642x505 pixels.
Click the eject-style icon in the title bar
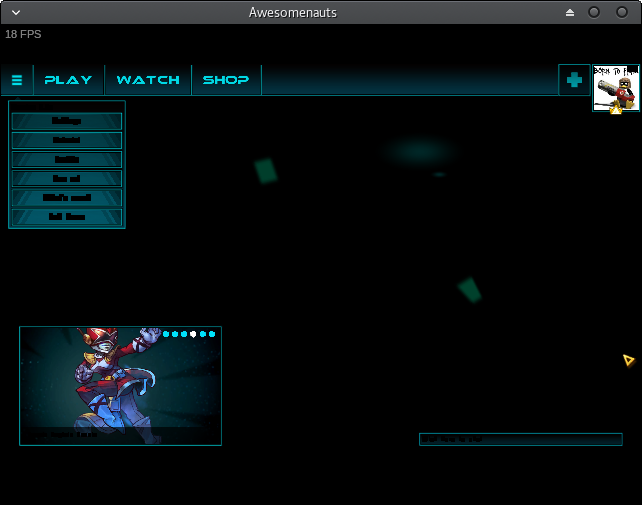click(570, 12)
